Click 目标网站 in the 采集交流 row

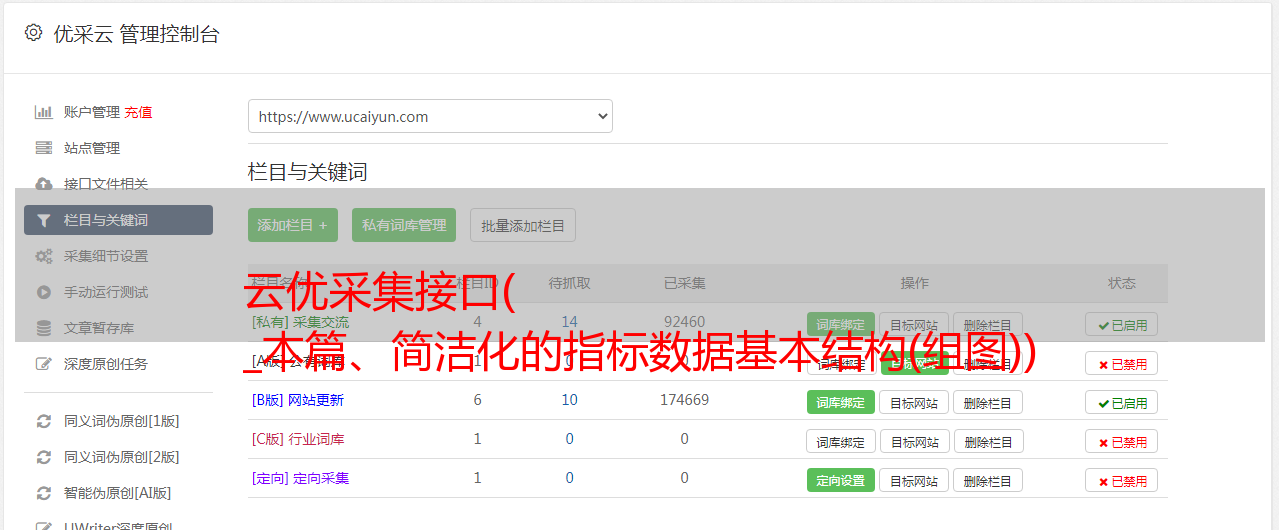[x=914, y=324]
